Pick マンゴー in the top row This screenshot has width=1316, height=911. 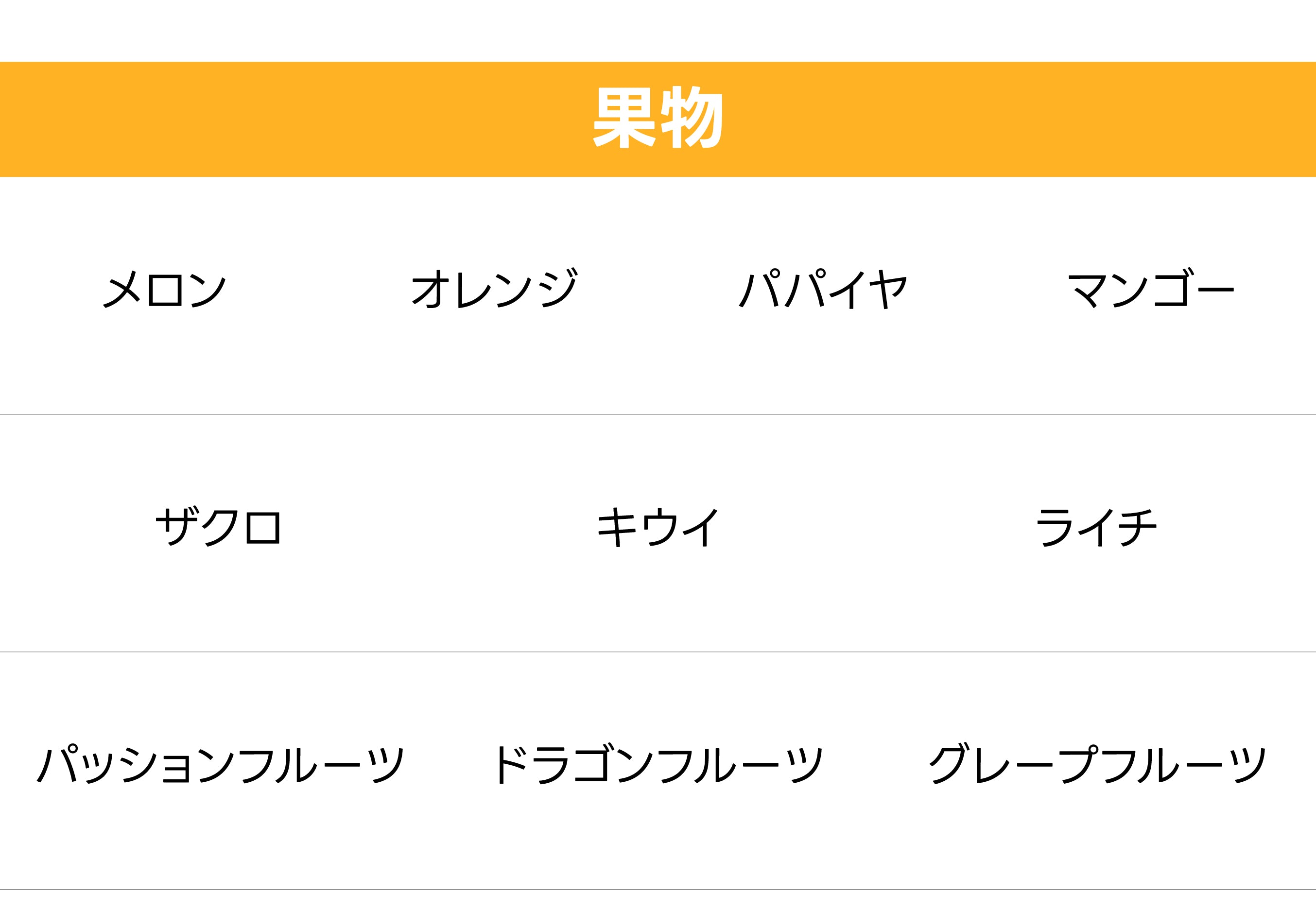coord(1151,289)
